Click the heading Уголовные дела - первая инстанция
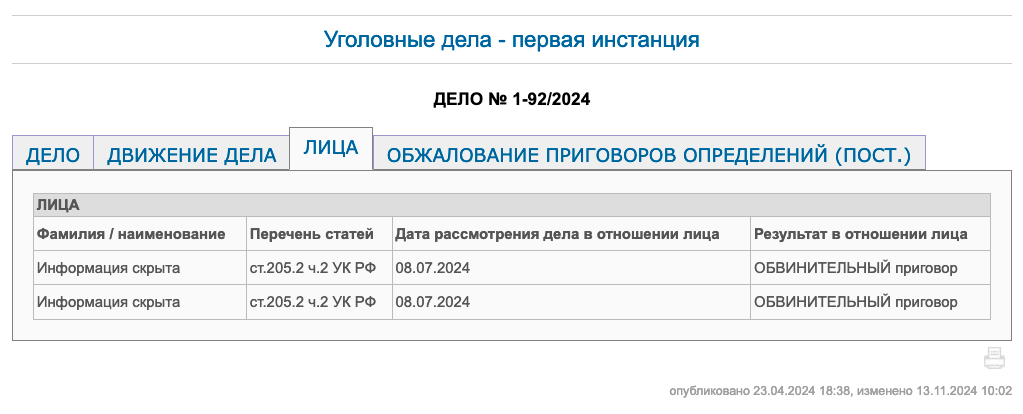 tap(511, 40)
